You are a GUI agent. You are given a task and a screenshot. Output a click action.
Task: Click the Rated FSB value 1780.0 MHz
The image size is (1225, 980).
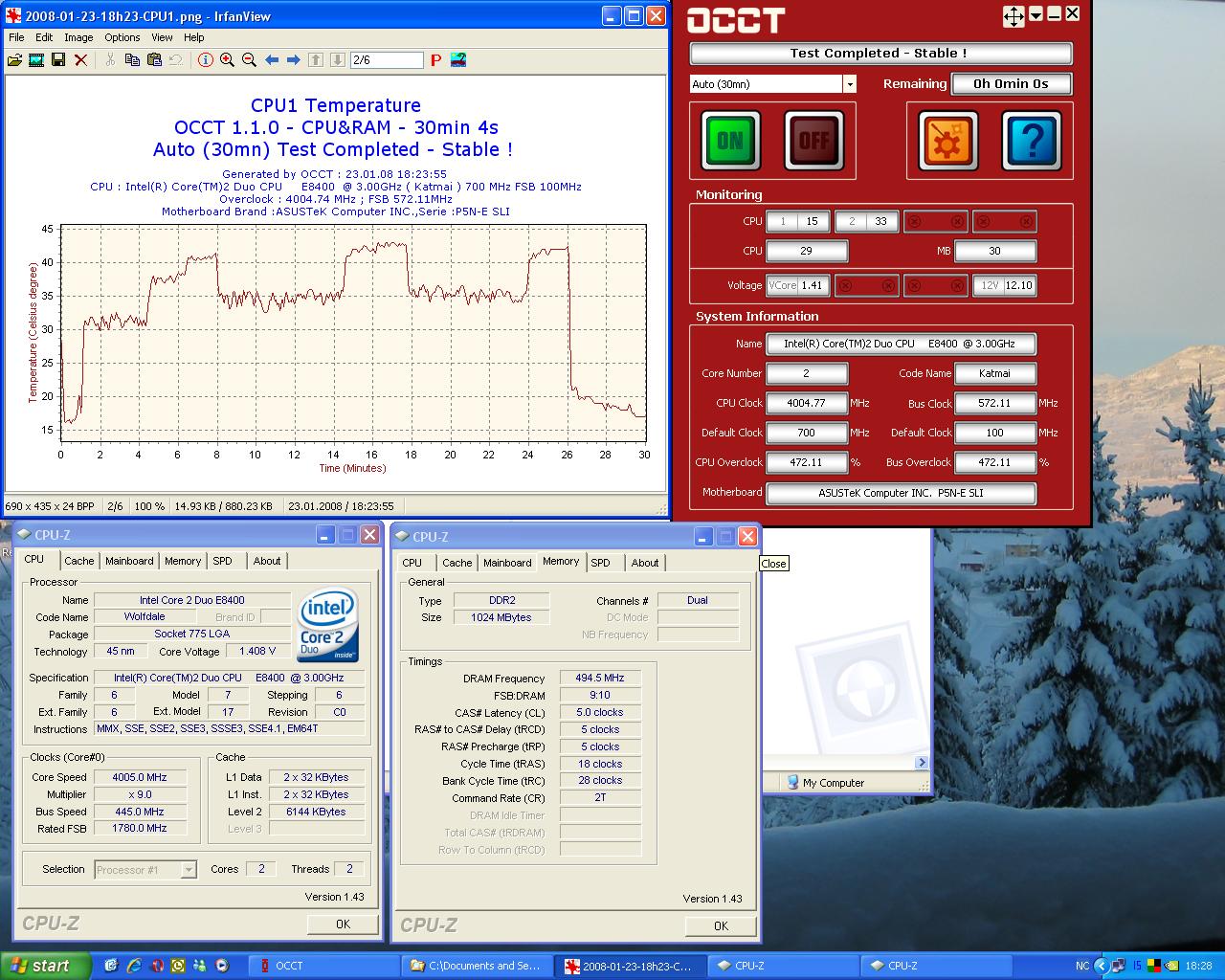pyautogui.click(x=140, y=829)
